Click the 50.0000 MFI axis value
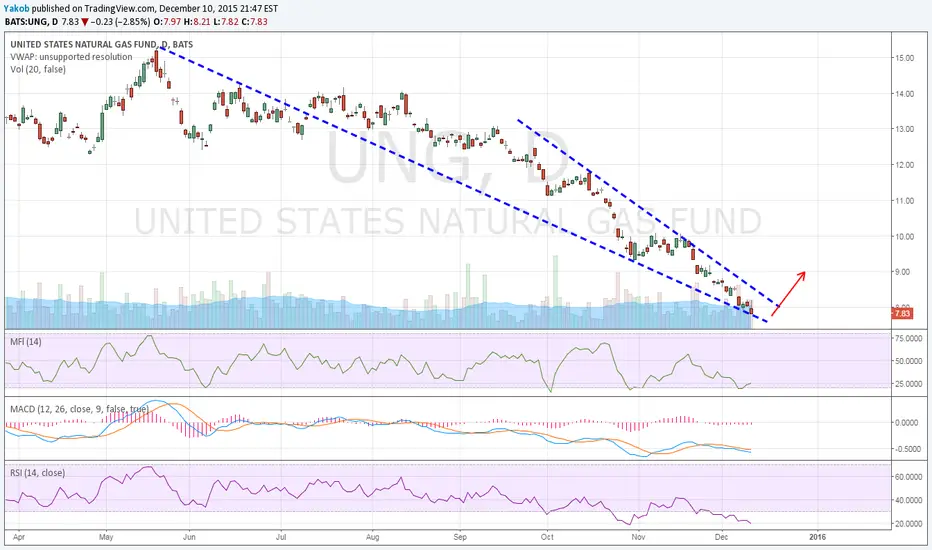The image size is (932, 550). click(x=909, y=361)
